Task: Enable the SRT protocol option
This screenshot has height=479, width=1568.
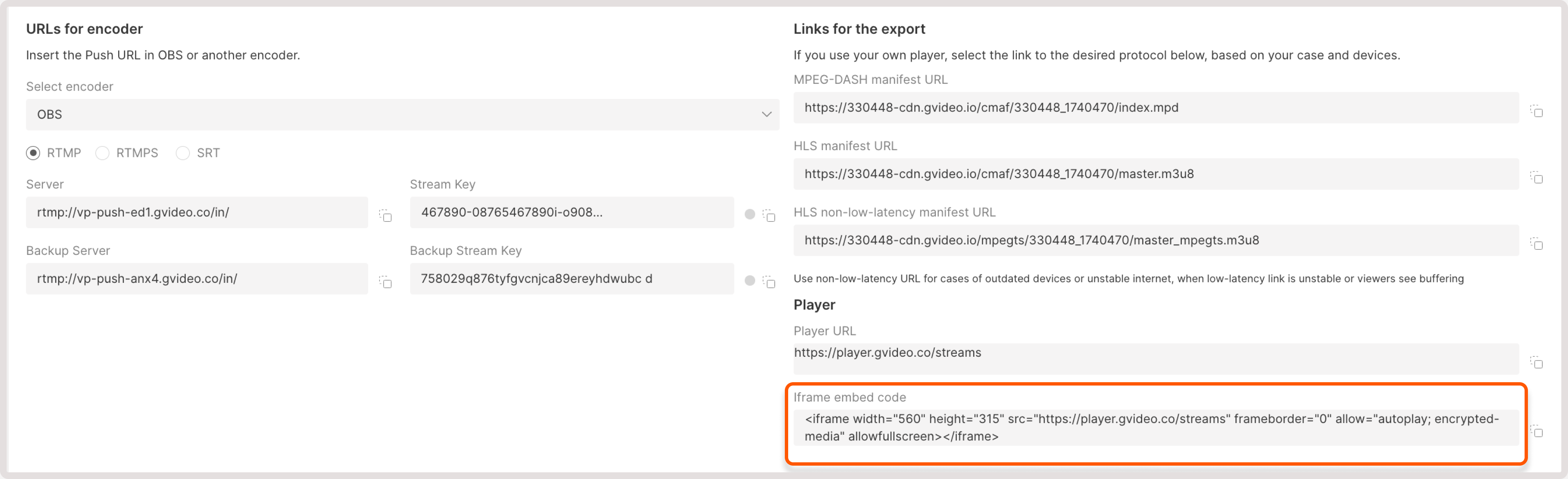Action: 182,154
